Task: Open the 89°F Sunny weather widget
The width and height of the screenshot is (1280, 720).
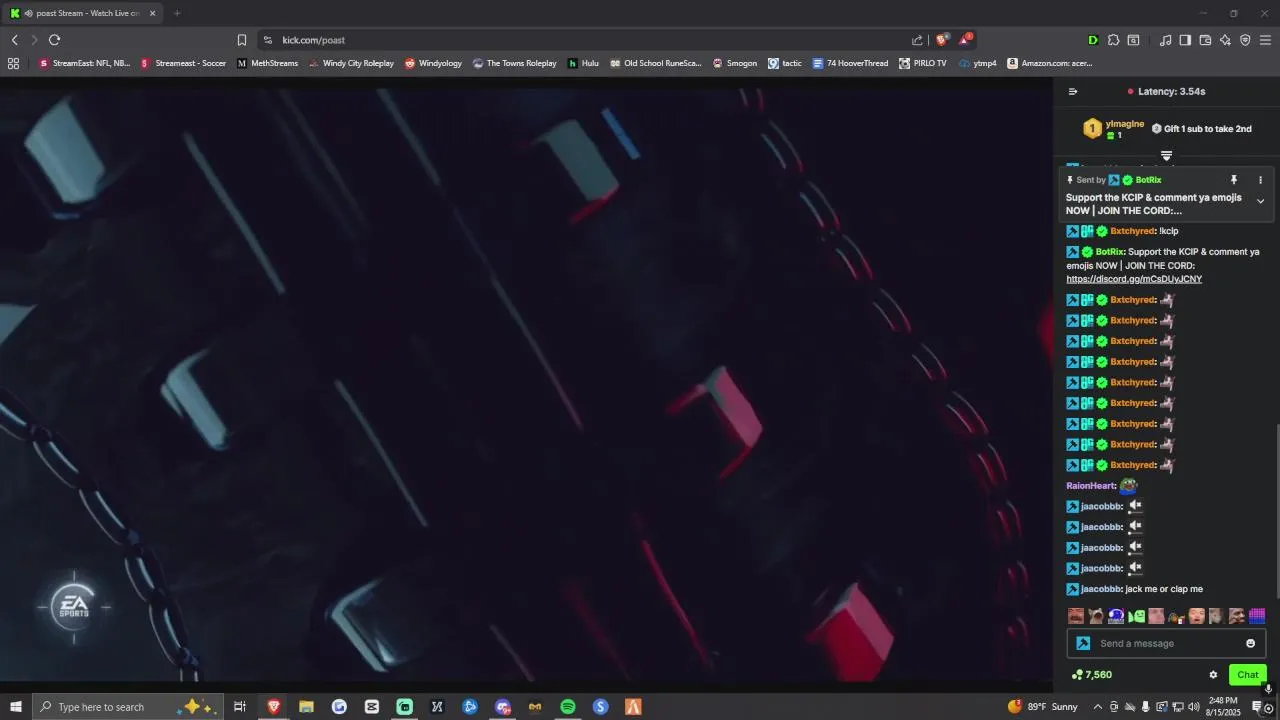Action: (x=1042, y=707)
